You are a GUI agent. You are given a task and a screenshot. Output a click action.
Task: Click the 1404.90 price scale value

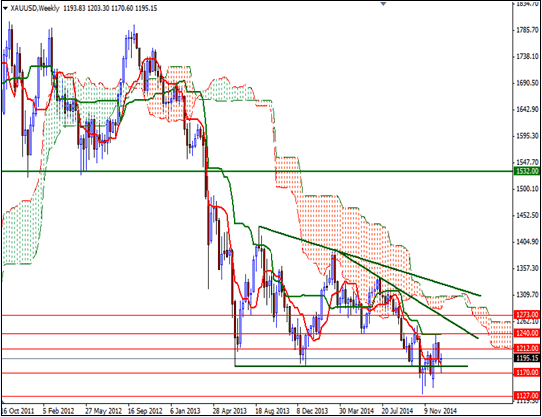pyautogui.click(x=526, y=241)
